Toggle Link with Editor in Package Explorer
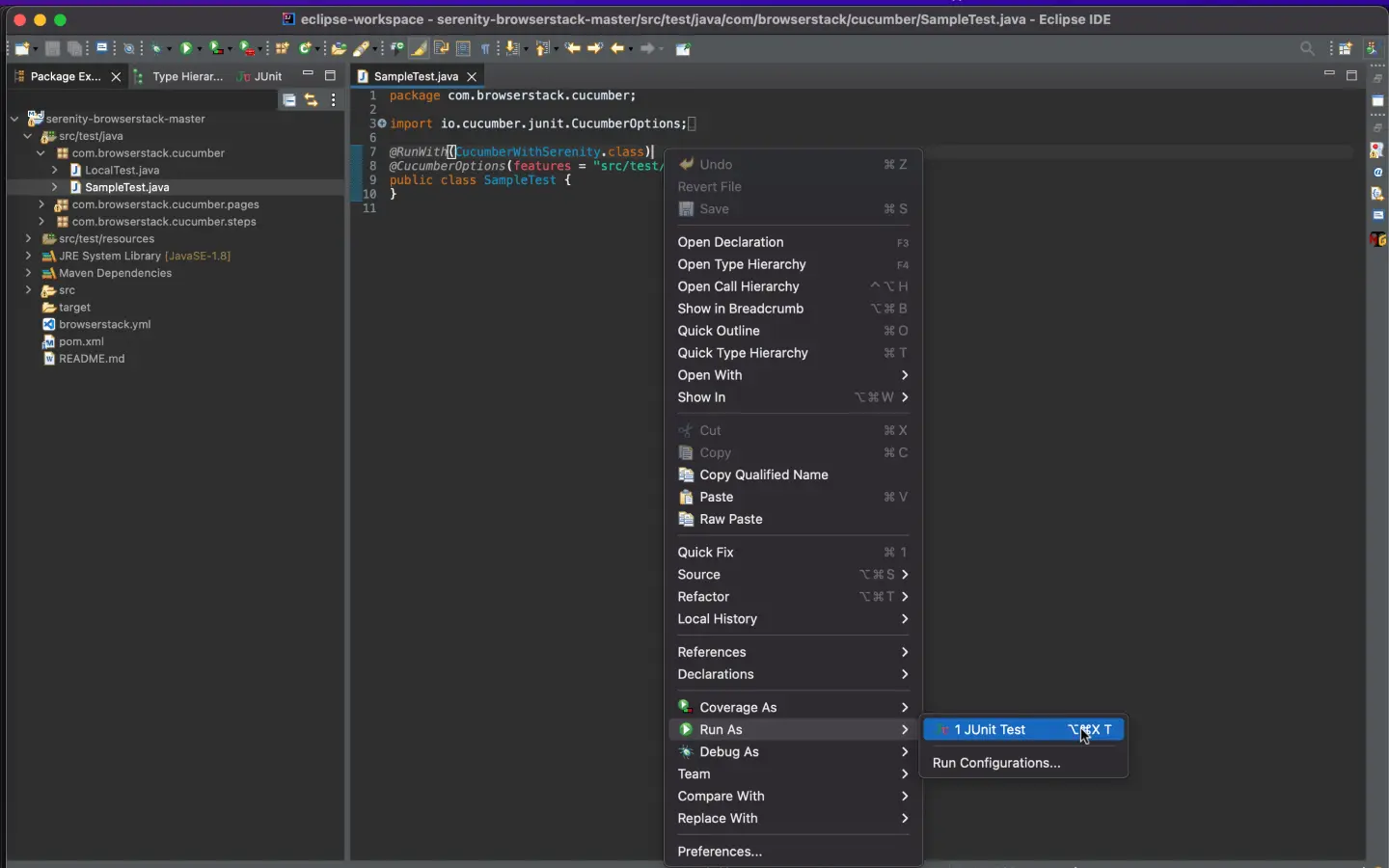The width and height of the screenshot is (1389, 868). pos(311,99)
